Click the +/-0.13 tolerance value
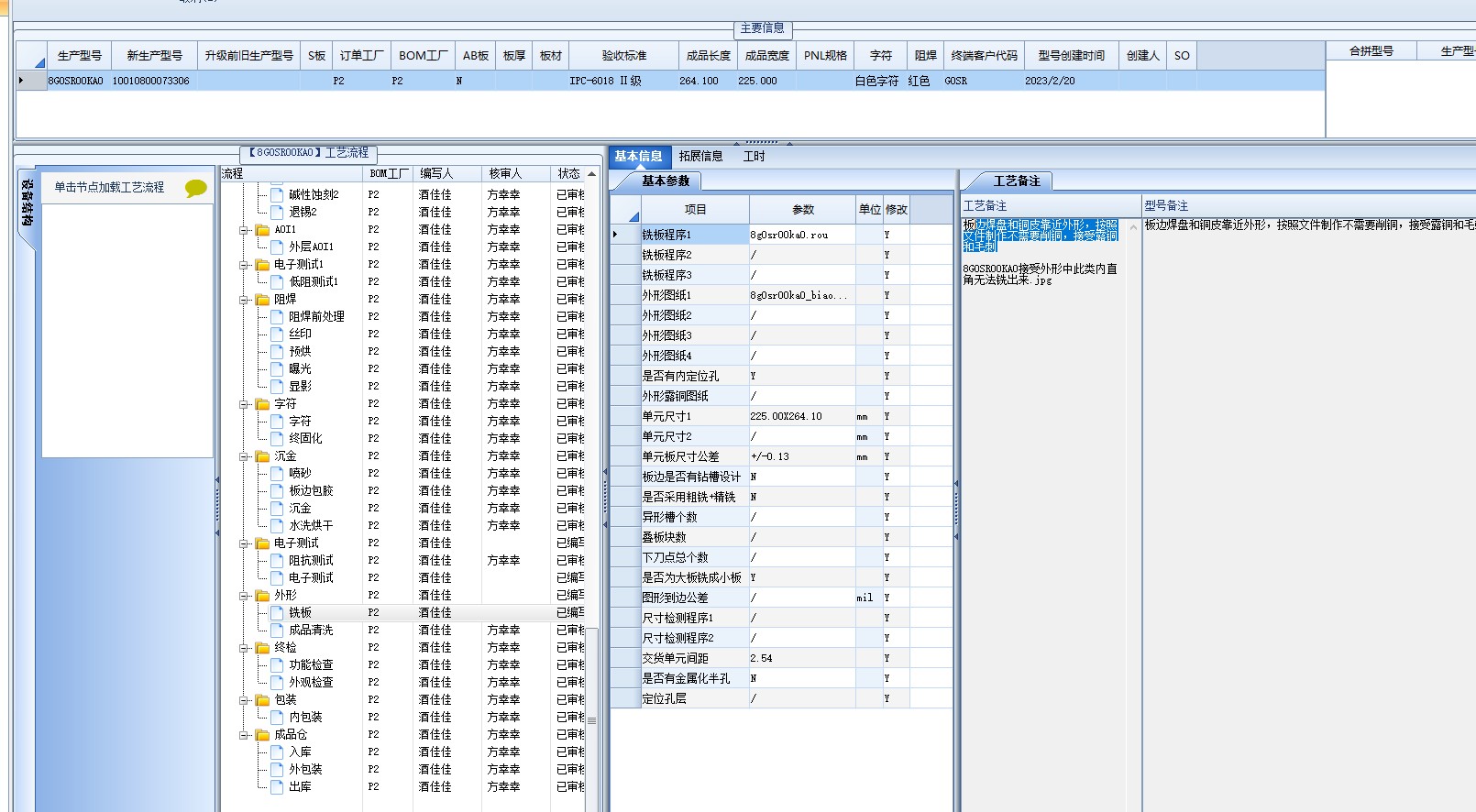 tap(802, 456)
